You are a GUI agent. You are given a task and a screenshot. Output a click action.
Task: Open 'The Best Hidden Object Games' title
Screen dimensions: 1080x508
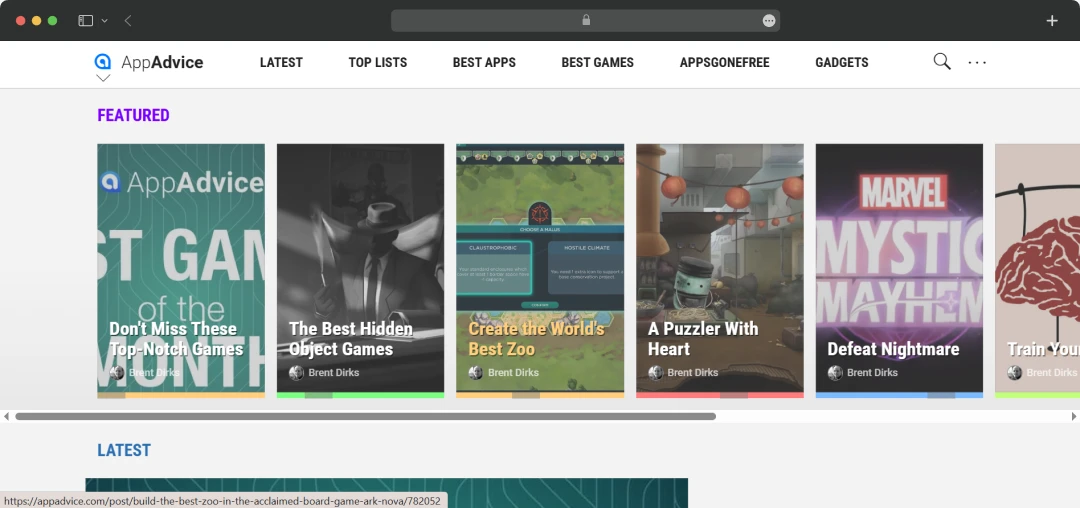pos(351,339)
